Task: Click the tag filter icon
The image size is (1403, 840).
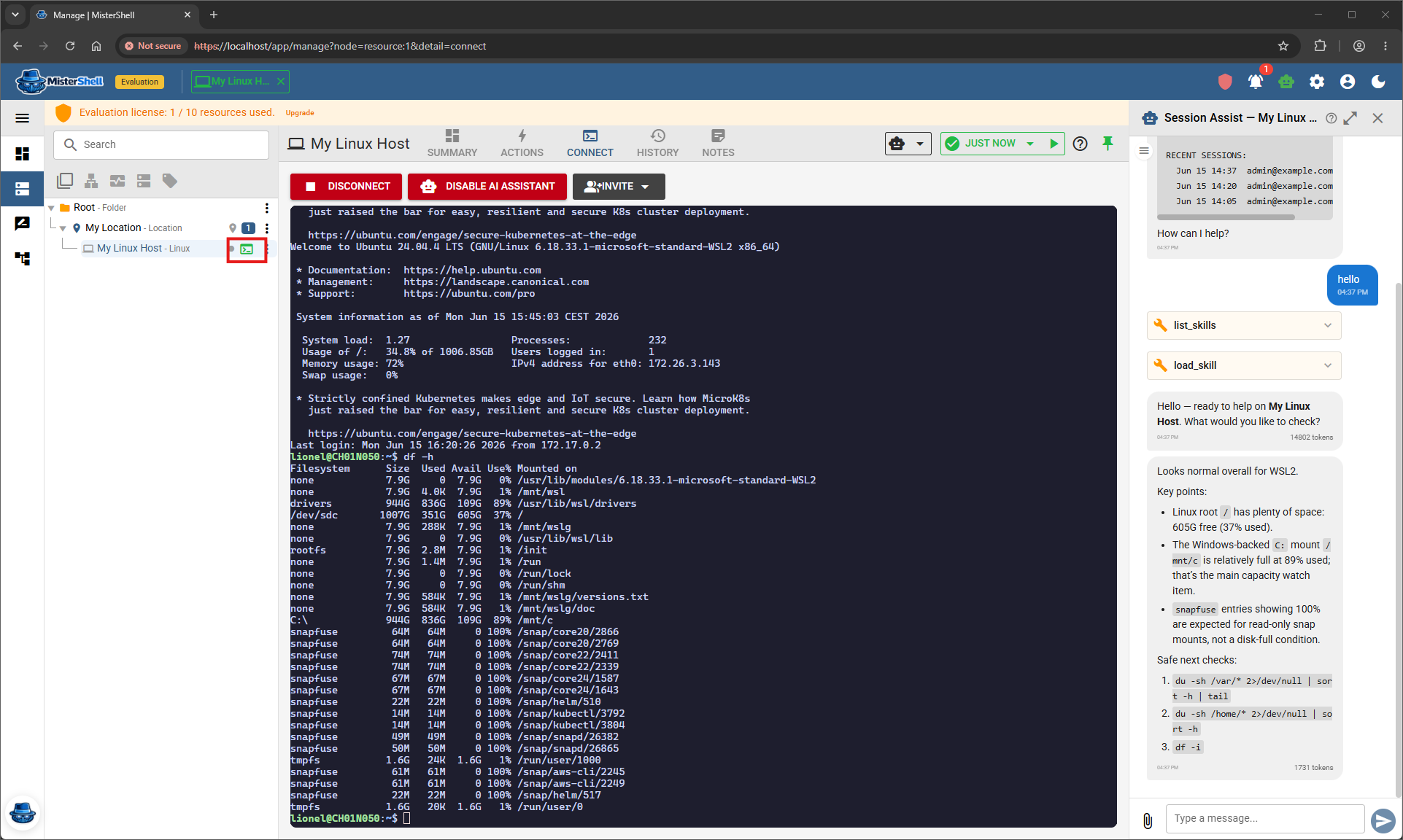Action: pyautogui.click(x=170, y=181)
